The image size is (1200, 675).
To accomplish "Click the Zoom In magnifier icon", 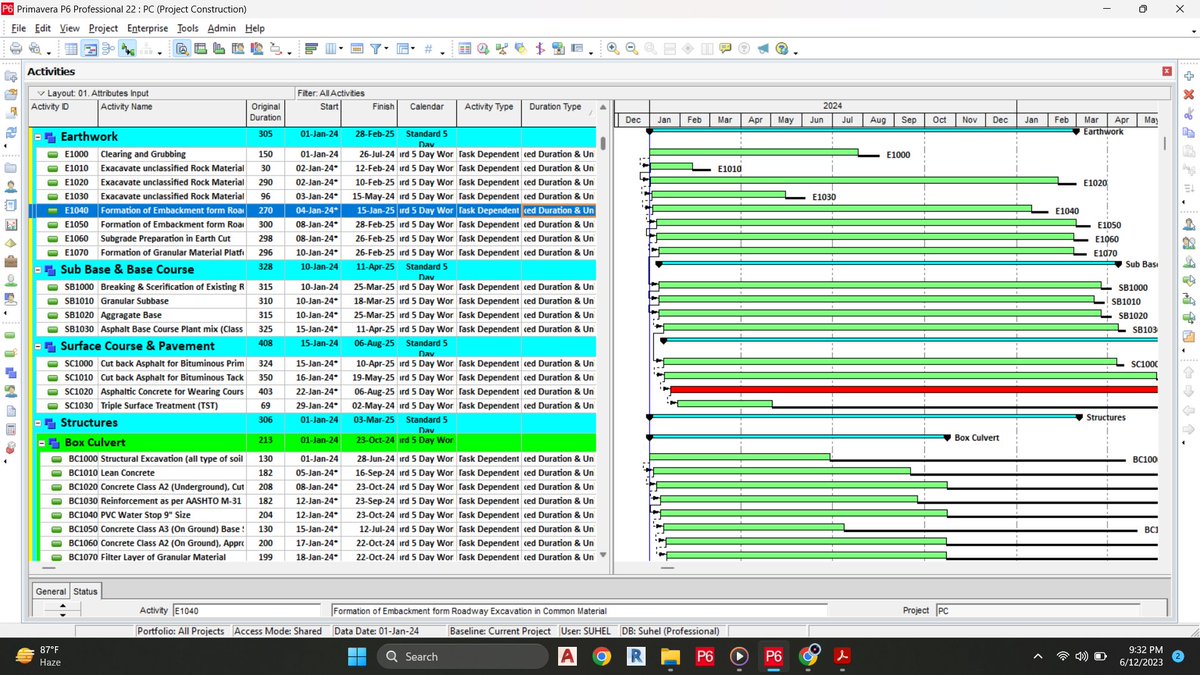I will click(613, 48).
